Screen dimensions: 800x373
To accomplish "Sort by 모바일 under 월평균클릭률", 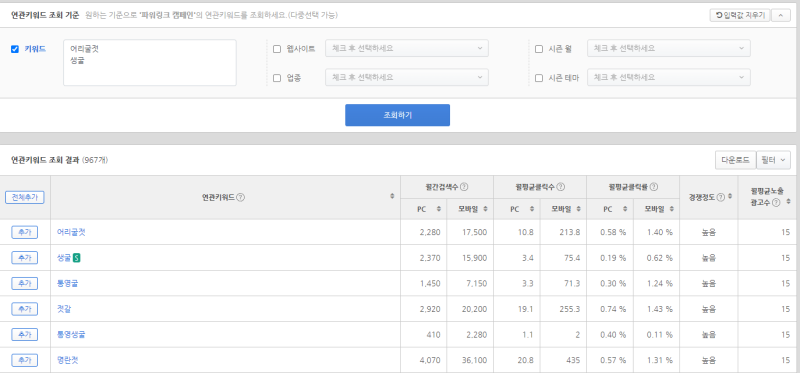I will pyautogui.click(x=672, y=209).
